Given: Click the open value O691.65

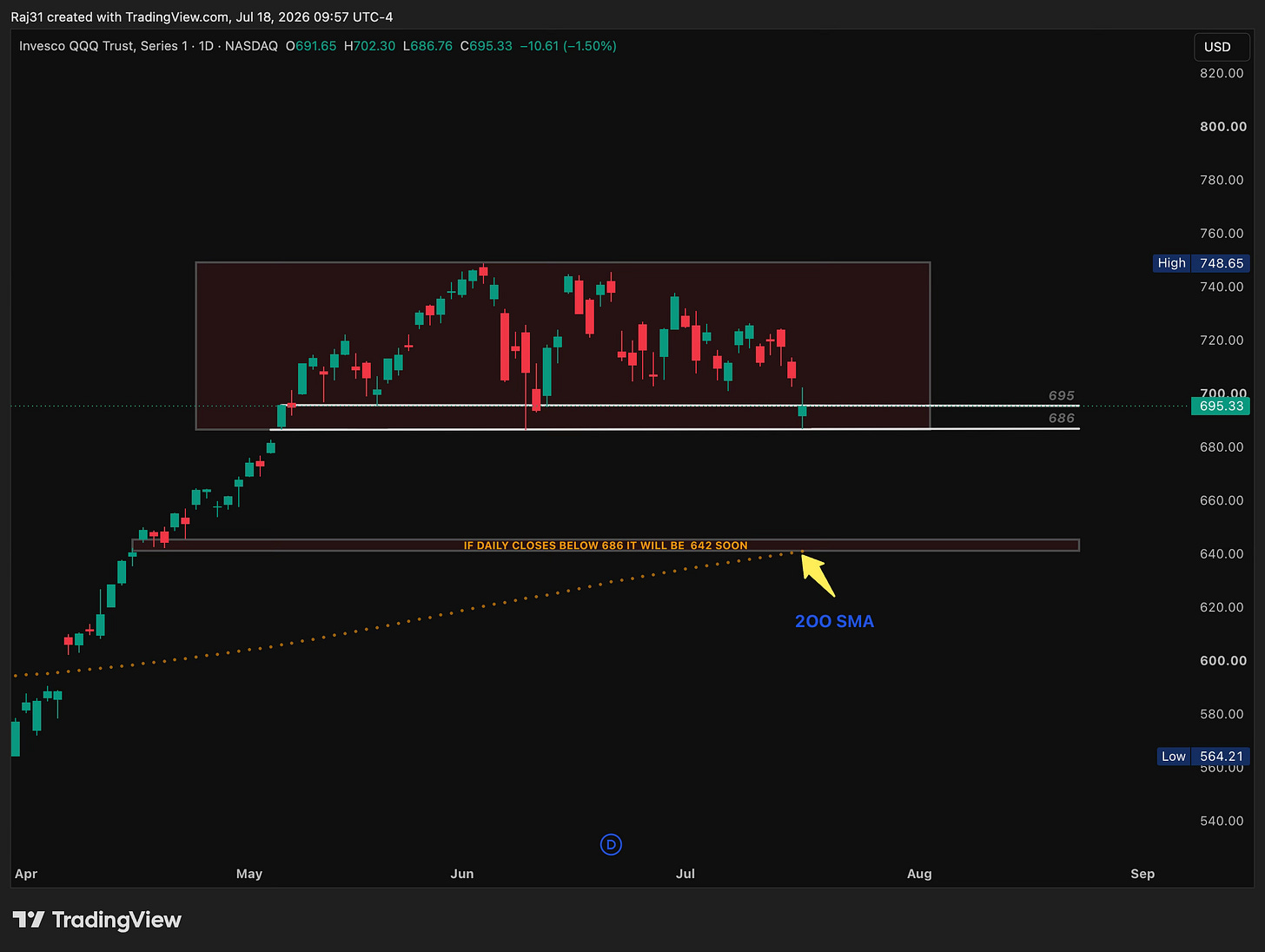Looking at the screenshot, I should (x=311, y=46).
